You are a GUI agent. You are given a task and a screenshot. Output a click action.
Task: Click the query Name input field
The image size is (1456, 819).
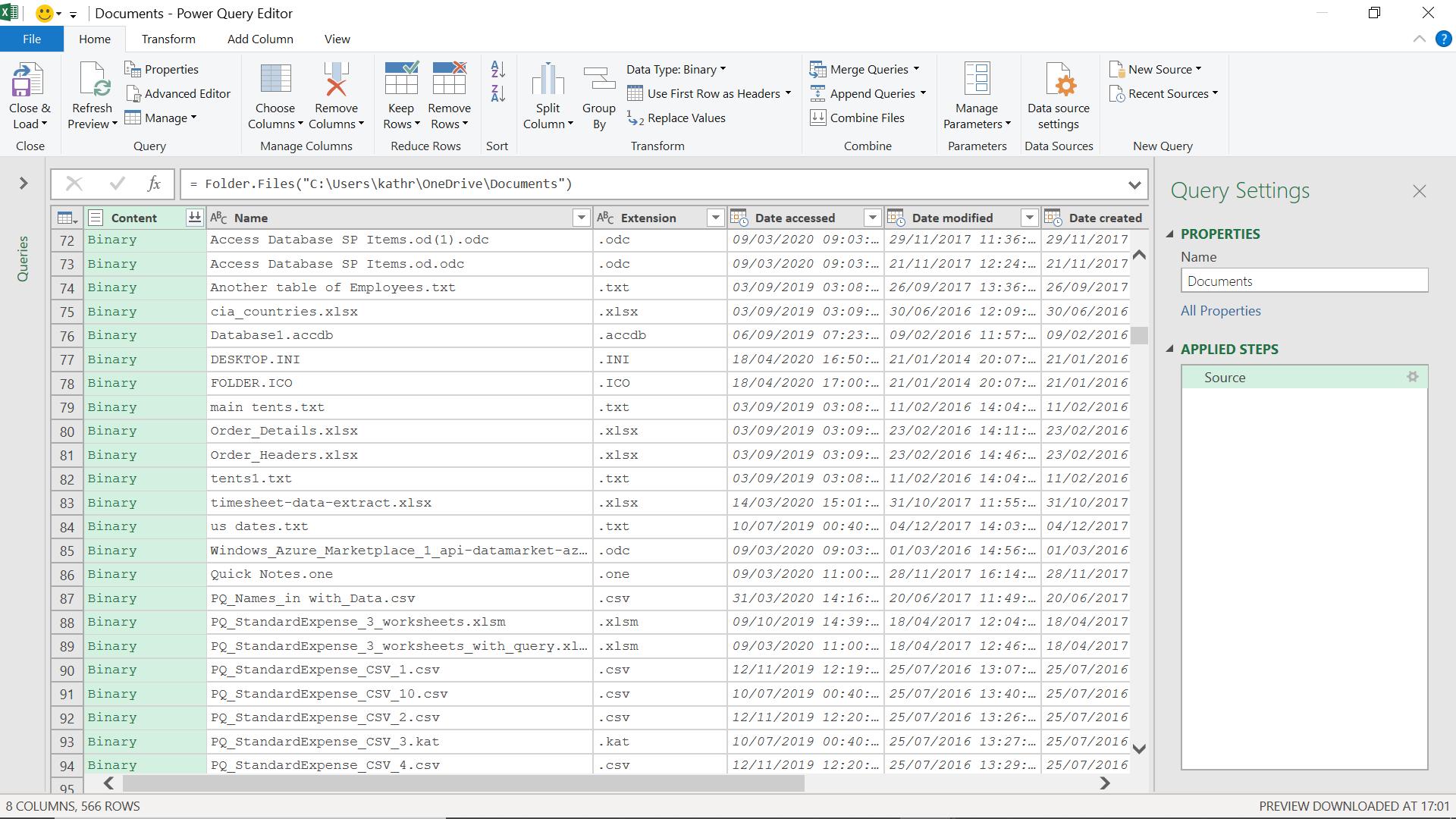point(1304,281)
